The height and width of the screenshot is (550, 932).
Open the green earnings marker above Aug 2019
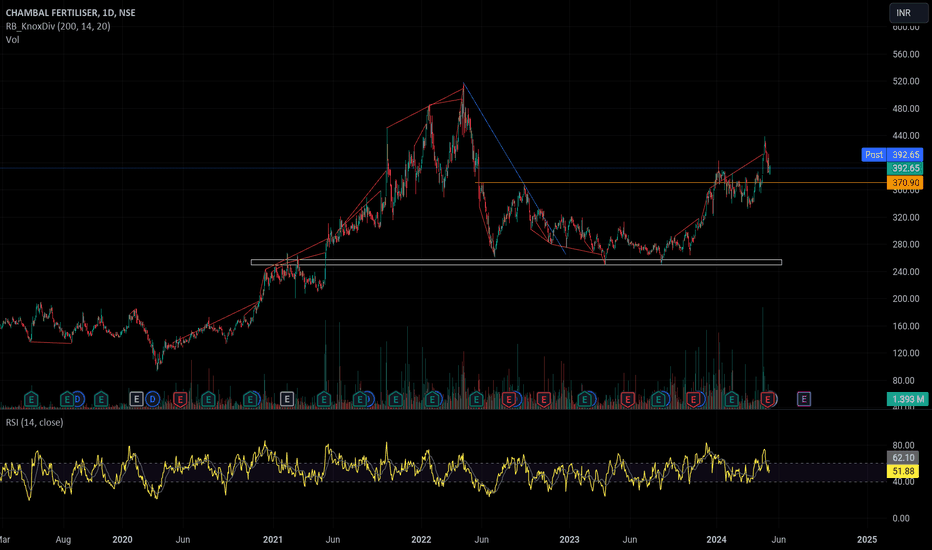pyautogui.click(x=67, y=400)
